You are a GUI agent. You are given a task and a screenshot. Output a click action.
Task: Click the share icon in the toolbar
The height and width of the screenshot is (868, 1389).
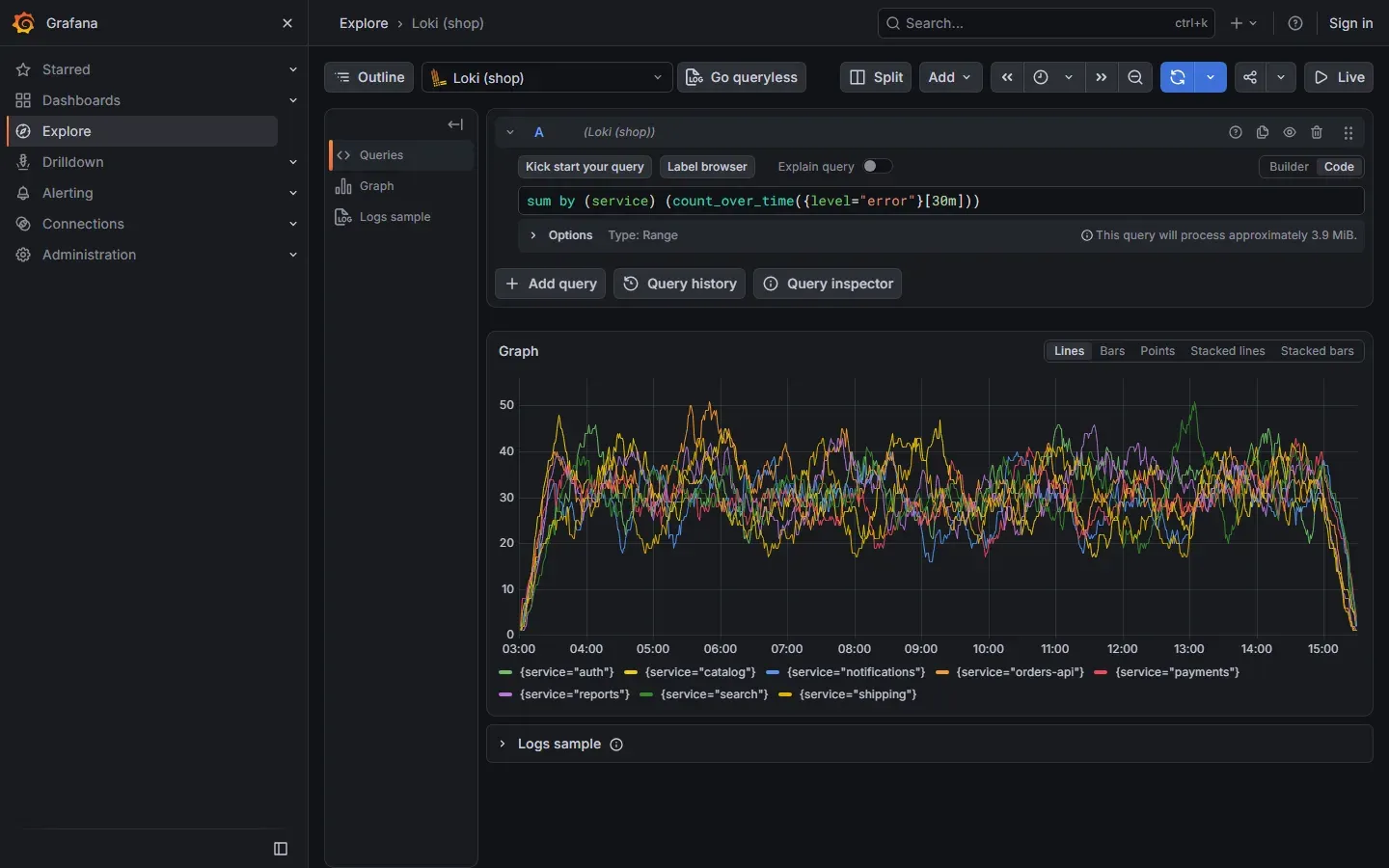(1250, 77)
